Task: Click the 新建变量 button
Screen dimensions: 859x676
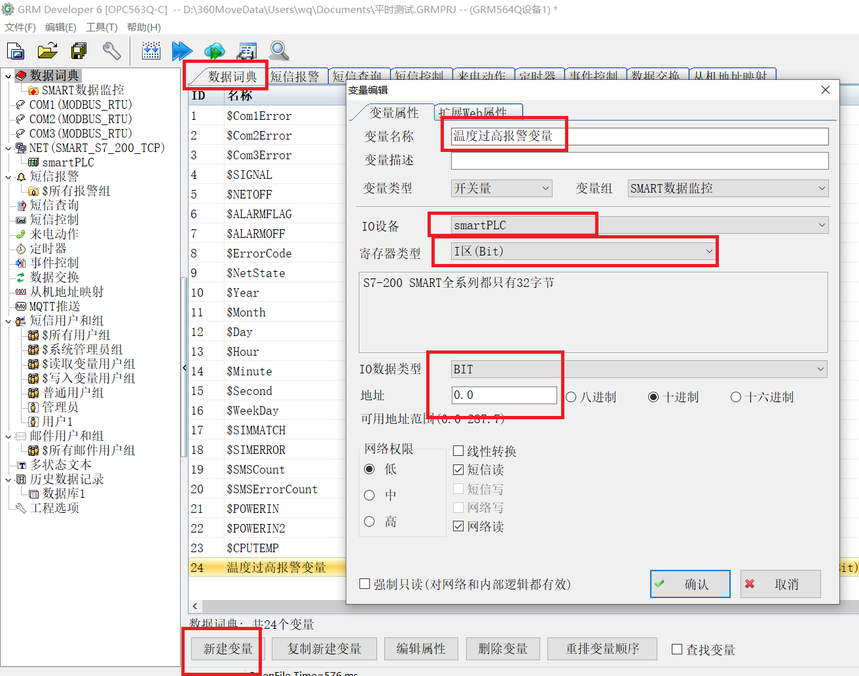Action: (x=228, y=648)
